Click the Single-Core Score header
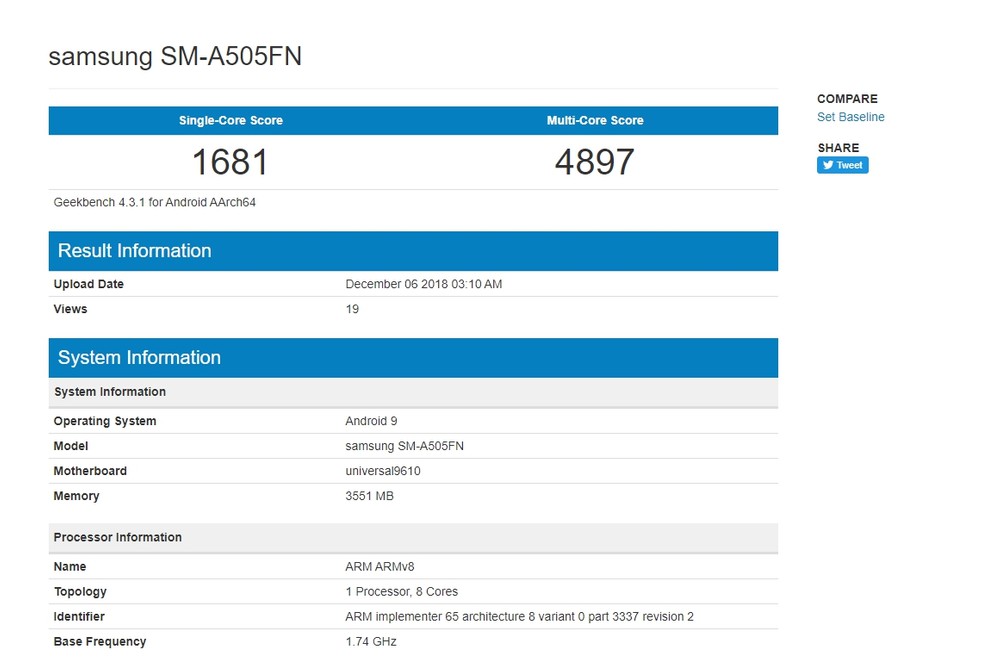The height and width of the screenshot is (664, 1000). coord(230,121)
